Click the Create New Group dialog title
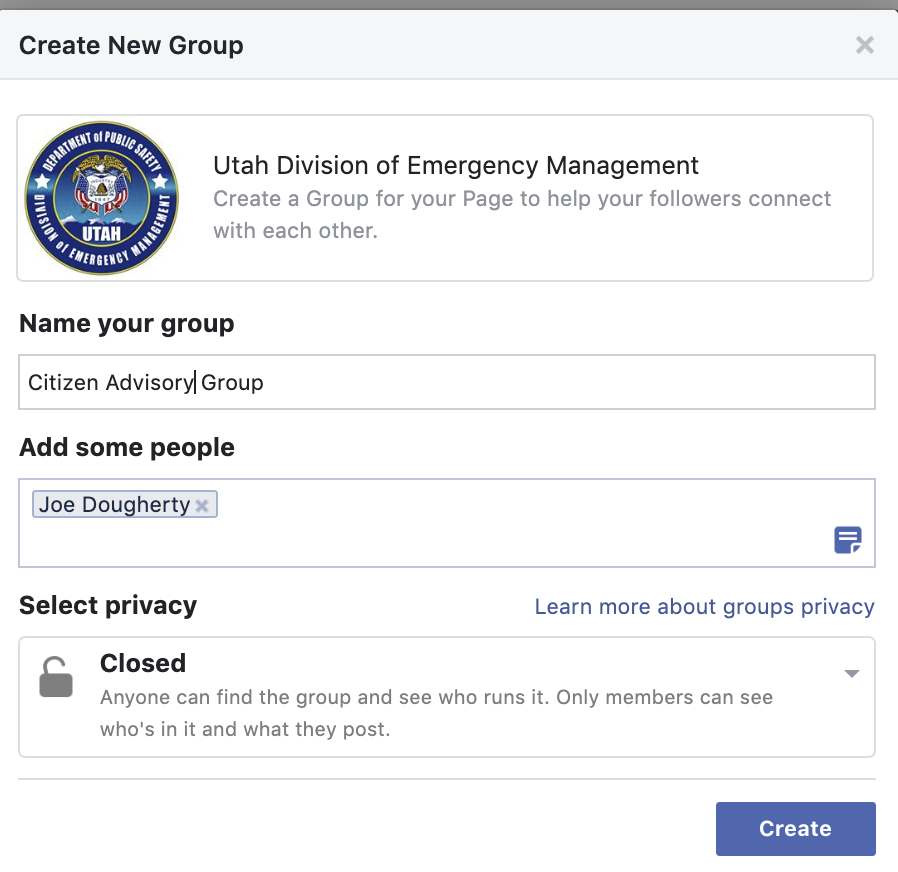898x872 pixels. point(131,45)
